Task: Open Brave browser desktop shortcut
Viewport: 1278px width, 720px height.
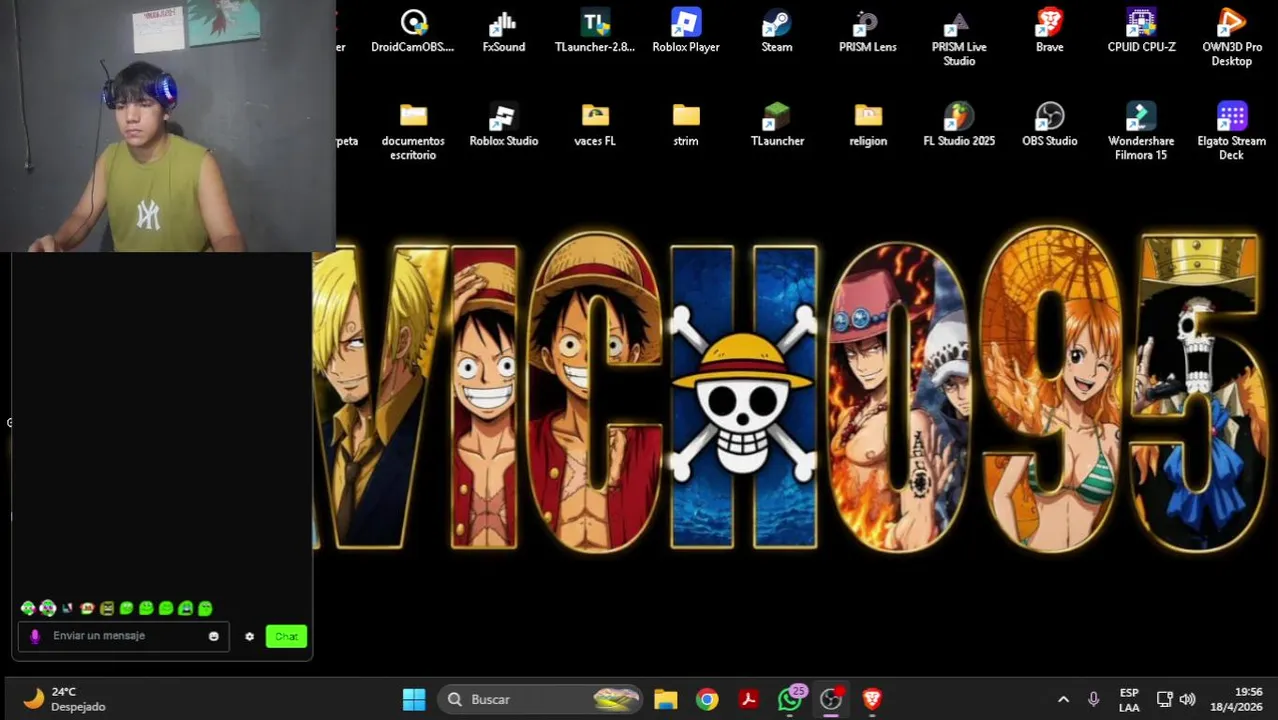Action: click(1049, 31)
